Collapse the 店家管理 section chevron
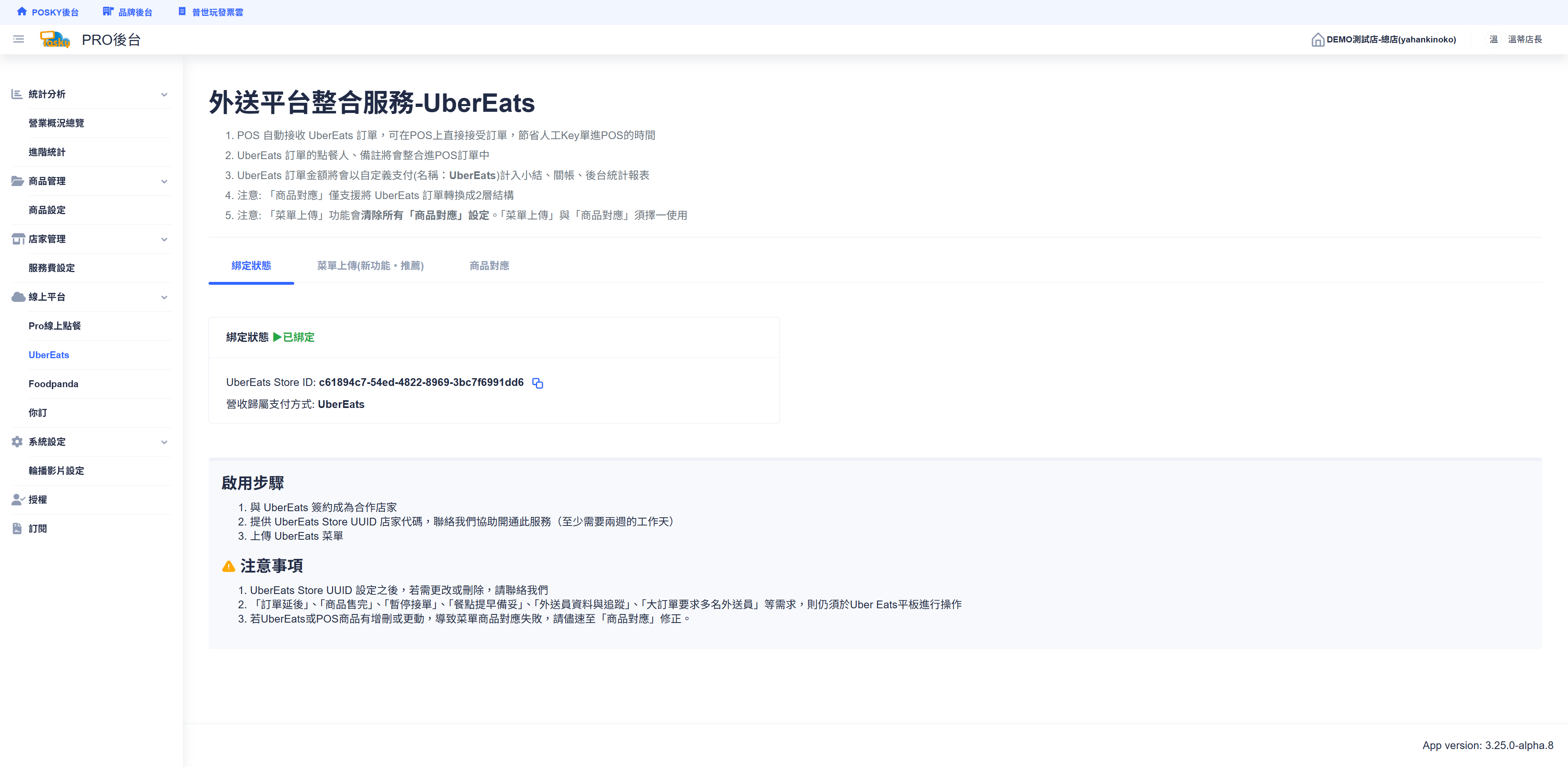Viewport: 1568px width, 767px height. [164, 239]
